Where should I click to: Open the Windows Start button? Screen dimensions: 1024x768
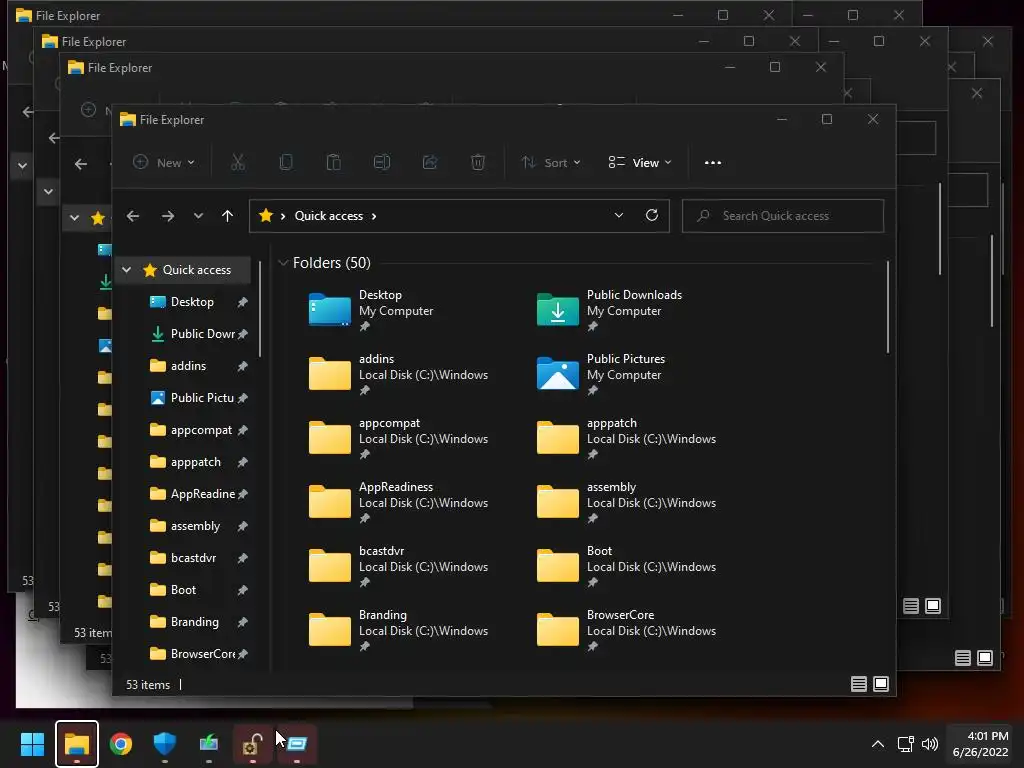(32, 743)
